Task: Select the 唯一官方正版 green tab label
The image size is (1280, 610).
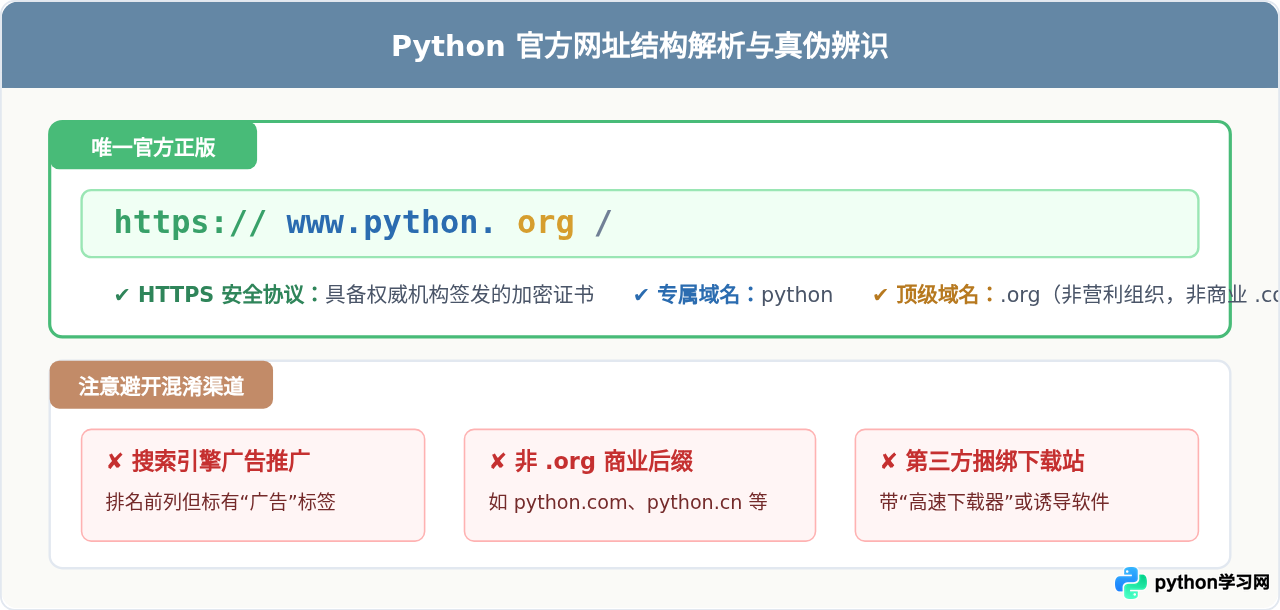Action: (154, 147)
